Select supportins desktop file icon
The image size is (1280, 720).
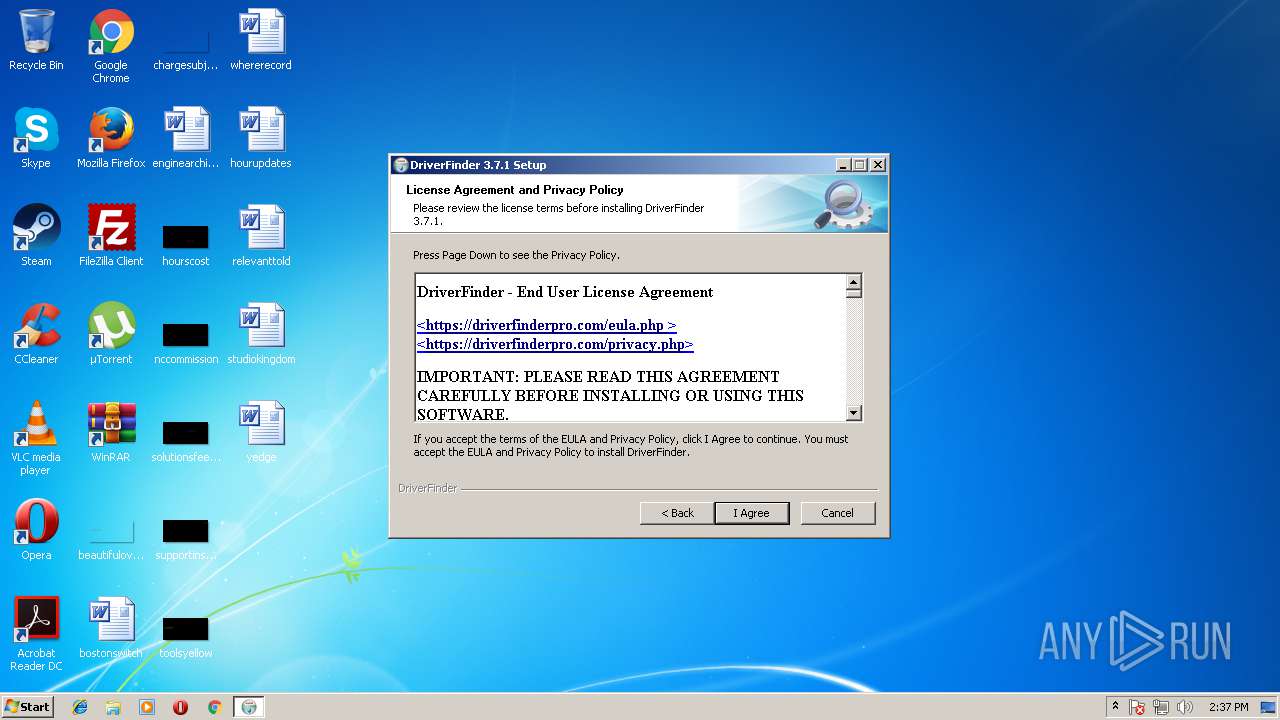(x=186, y=537)
